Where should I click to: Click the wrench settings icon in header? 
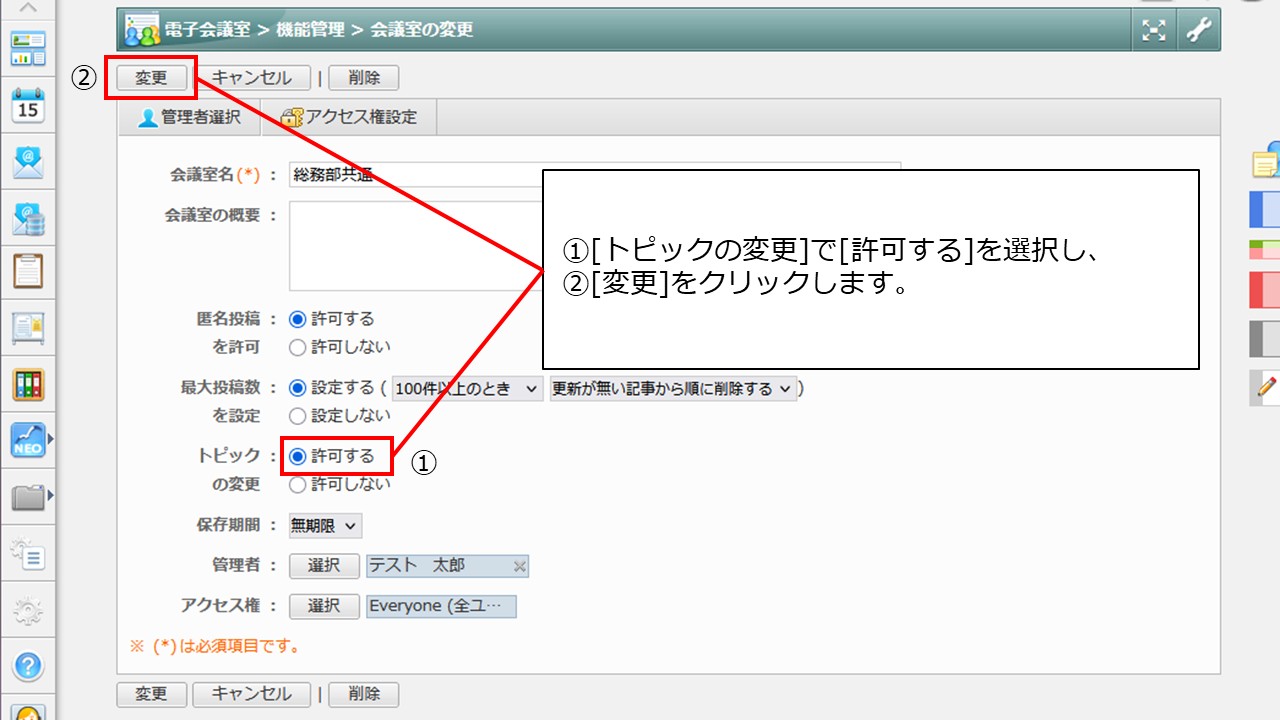1197,30
